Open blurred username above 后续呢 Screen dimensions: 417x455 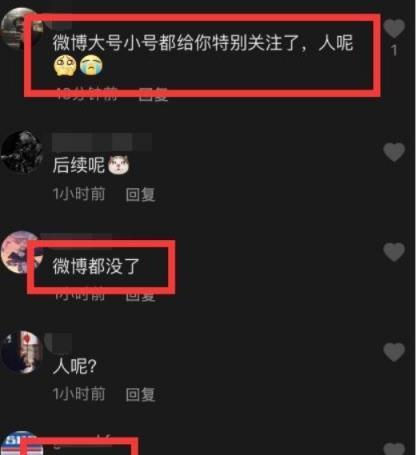tap(102, 142)
